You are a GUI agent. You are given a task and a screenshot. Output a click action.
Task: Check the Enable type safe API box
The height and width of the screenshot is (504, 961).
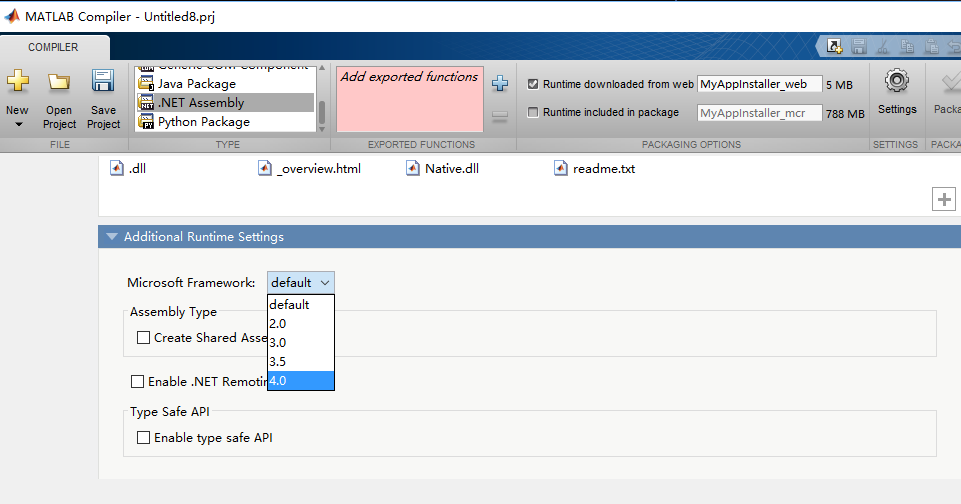tap(144, 437)
